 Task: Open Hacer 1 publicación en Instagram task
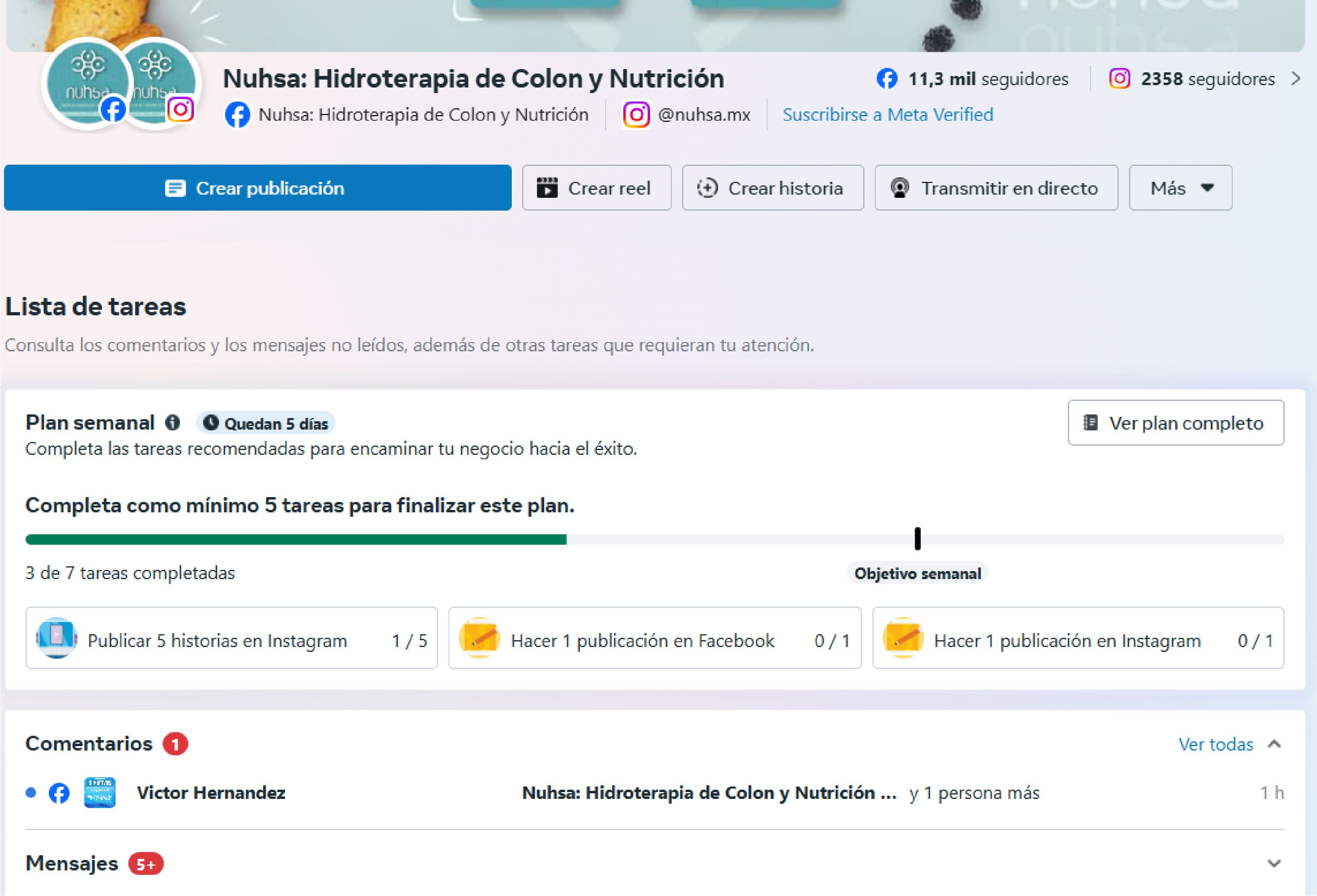[1078, 638]
